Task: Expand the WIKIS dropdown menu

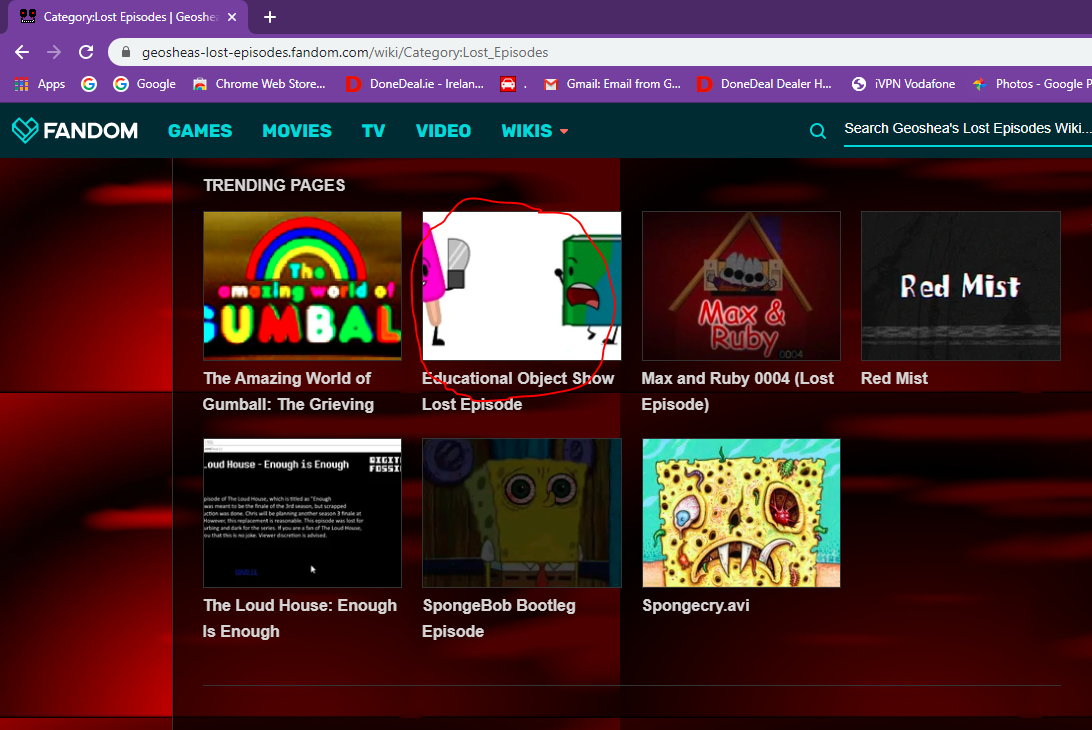Action: (534, 131)
